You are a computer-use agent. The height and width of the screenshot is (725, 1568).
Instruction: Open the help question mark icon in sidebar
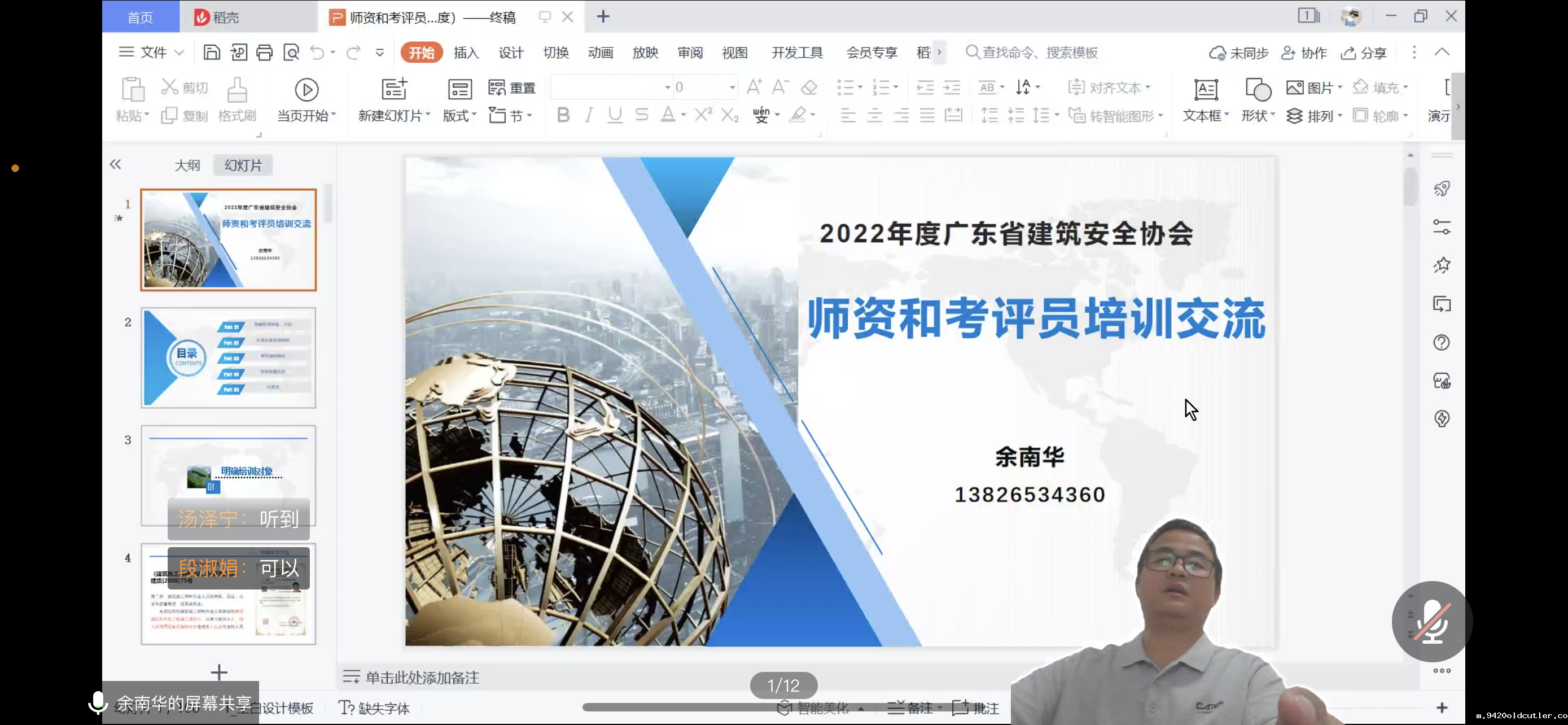(1442, 343)
